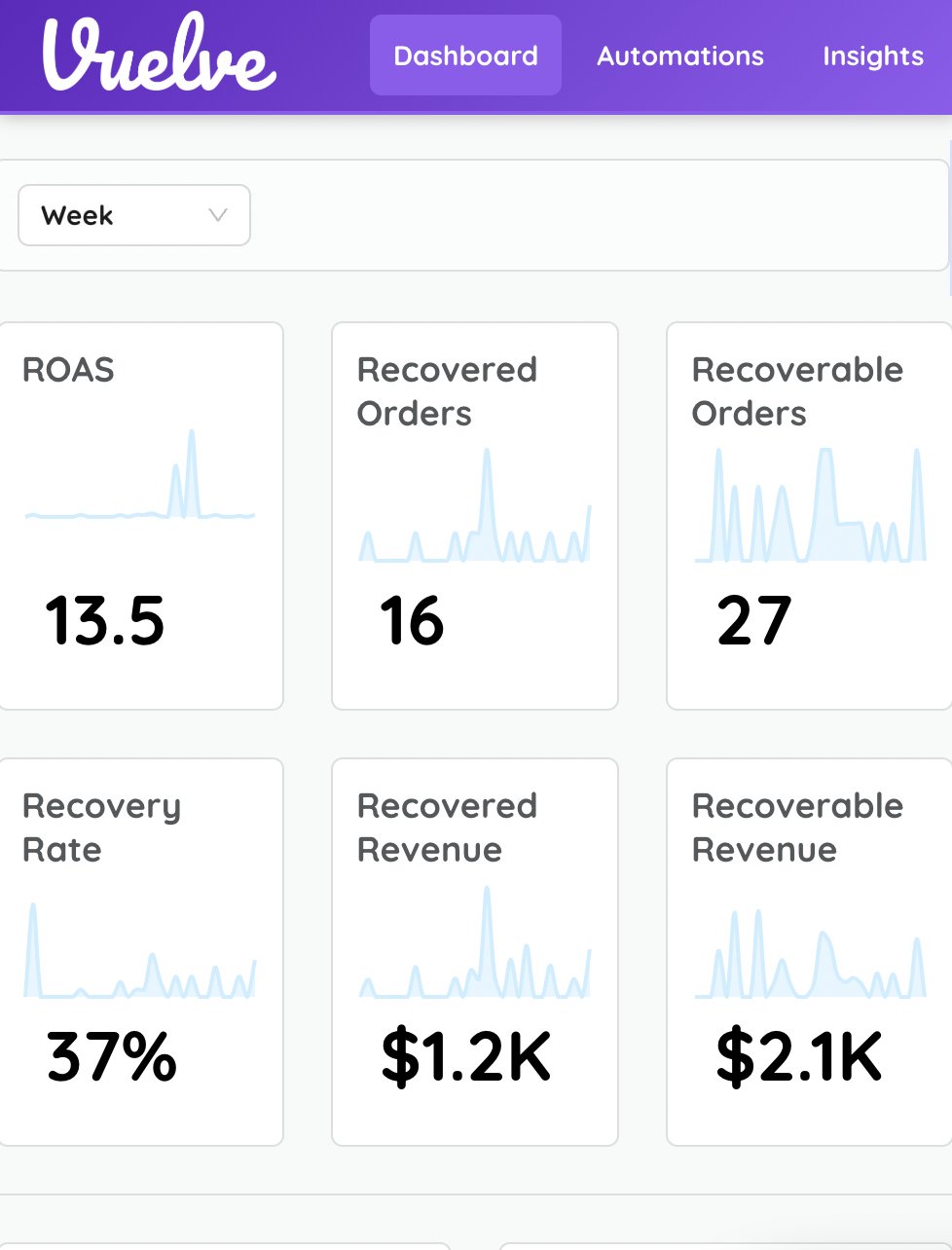
Task: Click the Vuelve logo
Action: (x=159, y=55)
